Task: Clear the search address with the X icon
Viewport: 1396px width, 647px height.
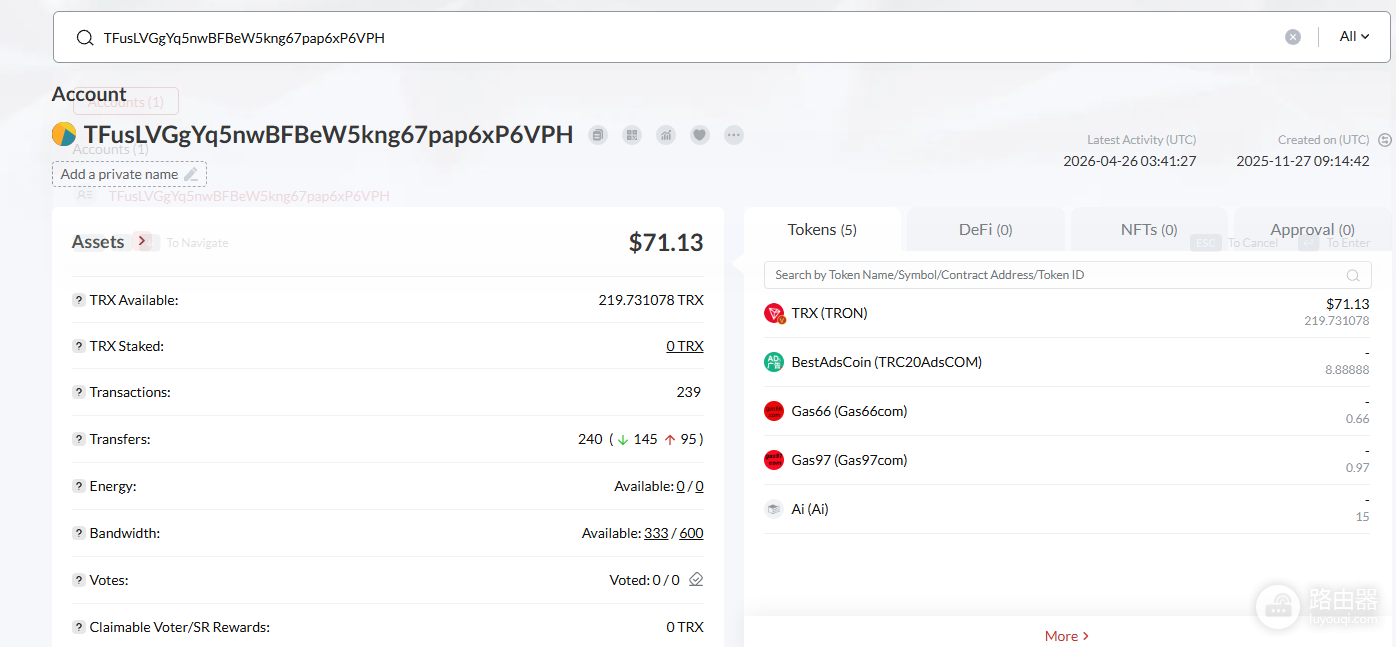Action: [1293, 37]
